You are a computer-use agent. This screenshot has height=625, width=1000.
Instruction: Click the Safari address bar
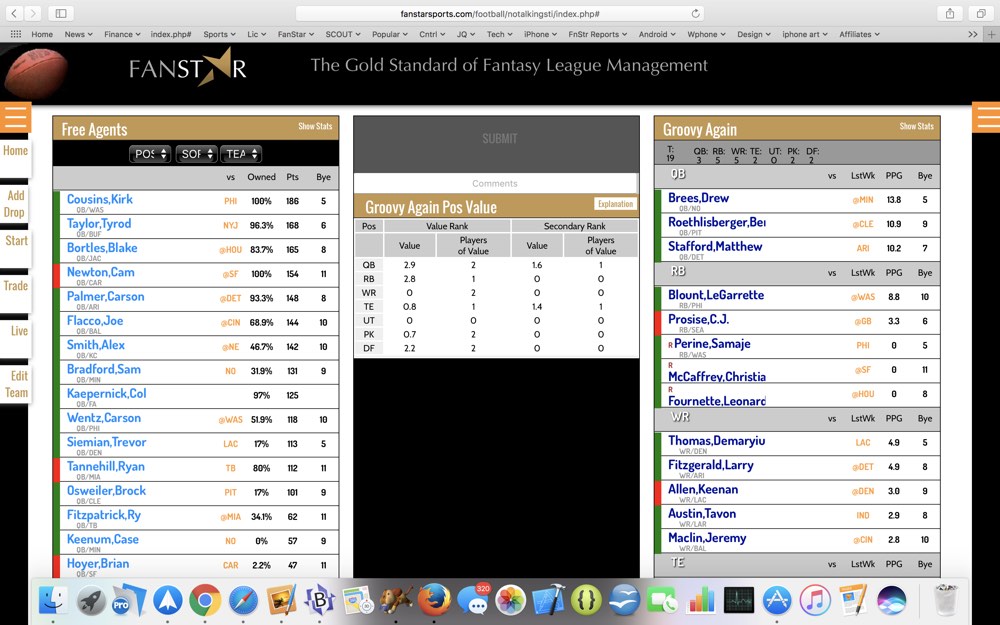pos(500,13)
